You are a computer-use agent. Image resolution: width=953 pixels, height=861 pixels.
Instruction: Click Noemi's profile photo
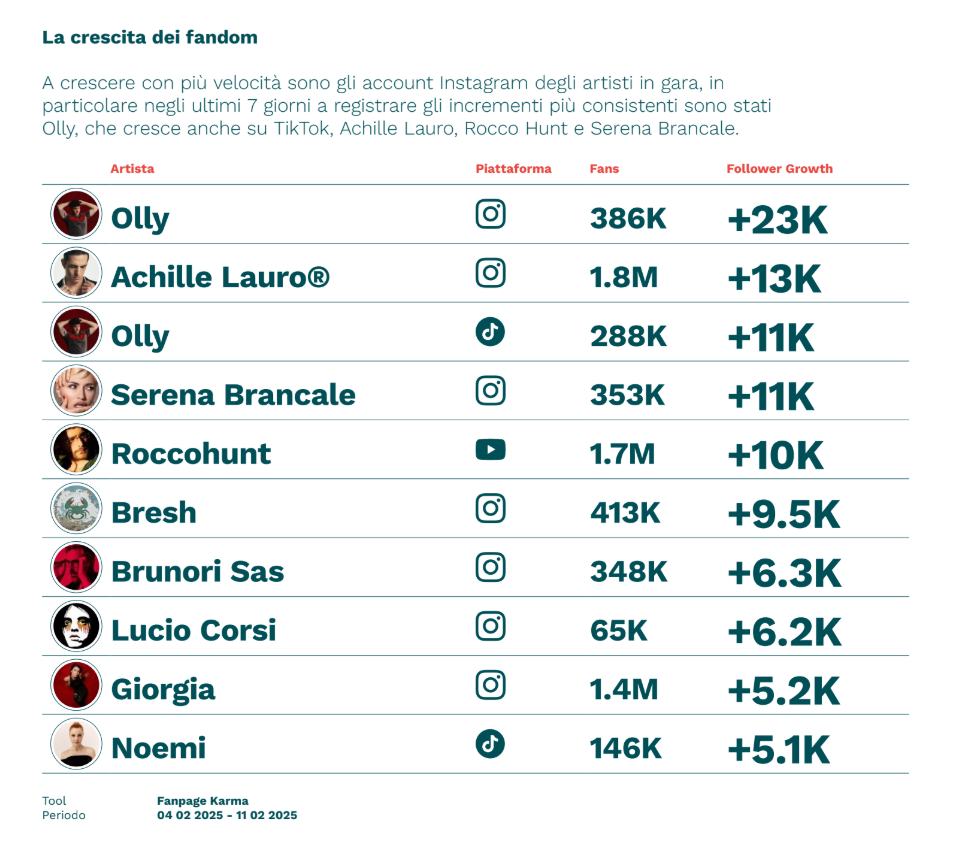tap(76, 744)
